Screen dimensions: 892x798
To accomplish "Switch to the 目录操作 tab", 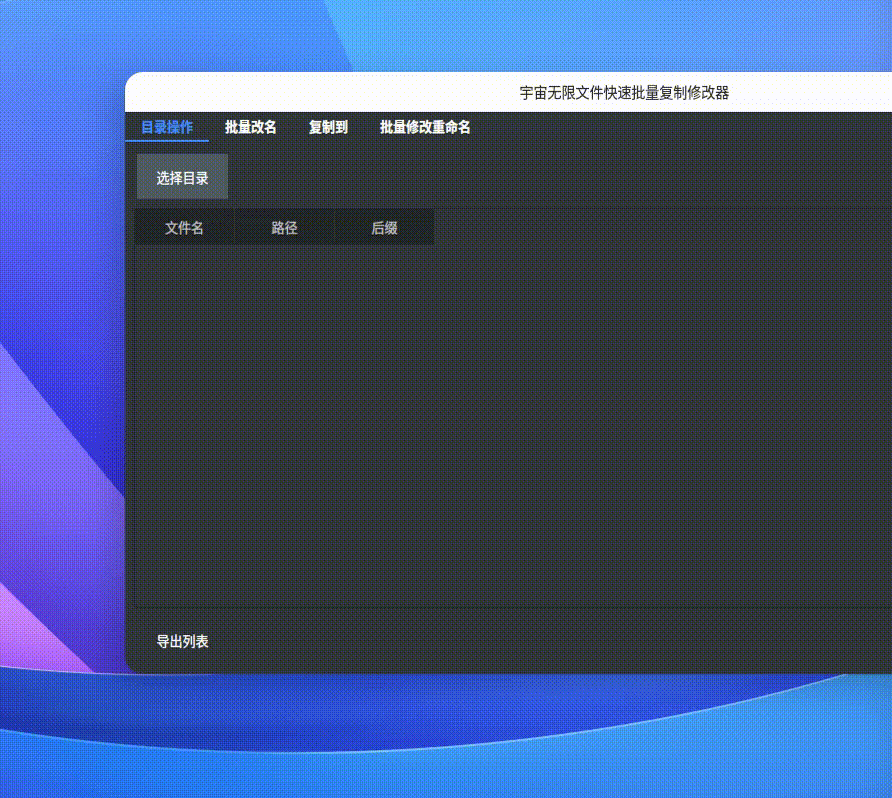I will pyautogui.click(x=167, y=127).
